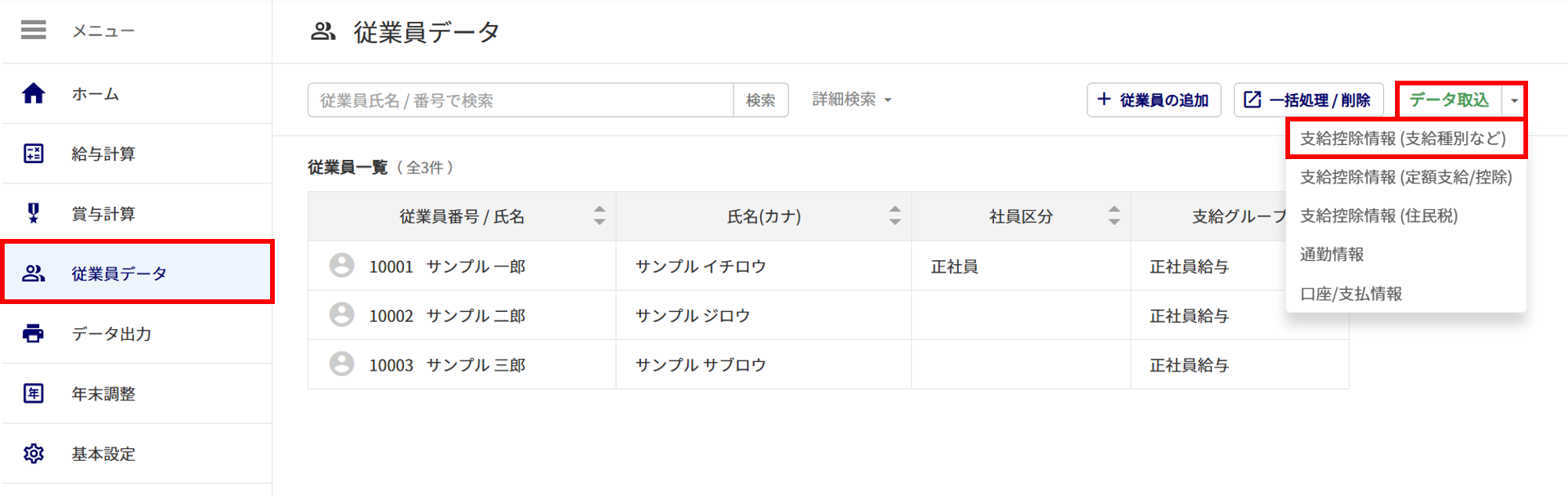The image size is (1568, 496).
Task: Sort by 氏名(カナ) column arrows
Action: click(x=895, y=215)
